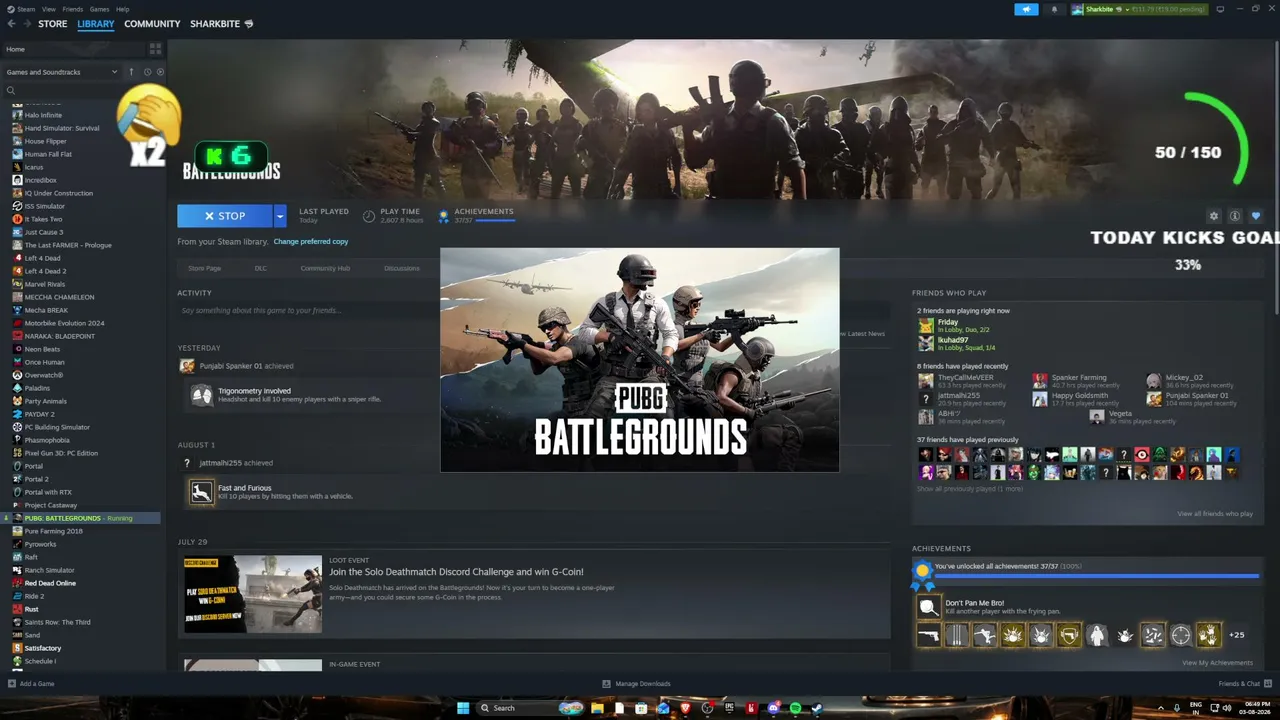Image resolution: width=1280 pixels, height=720 pixels.
Task: Toggle the library grid view icon beside Home
Action: click(155, 48)
